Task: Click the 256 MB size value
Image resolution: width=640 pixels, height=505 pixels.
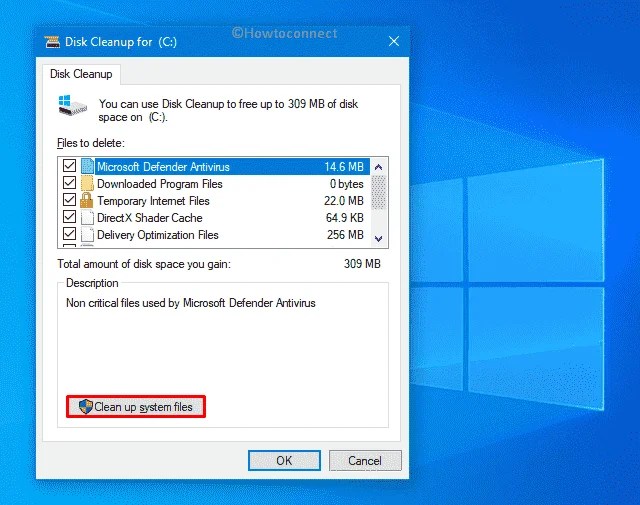Action: 345,235
